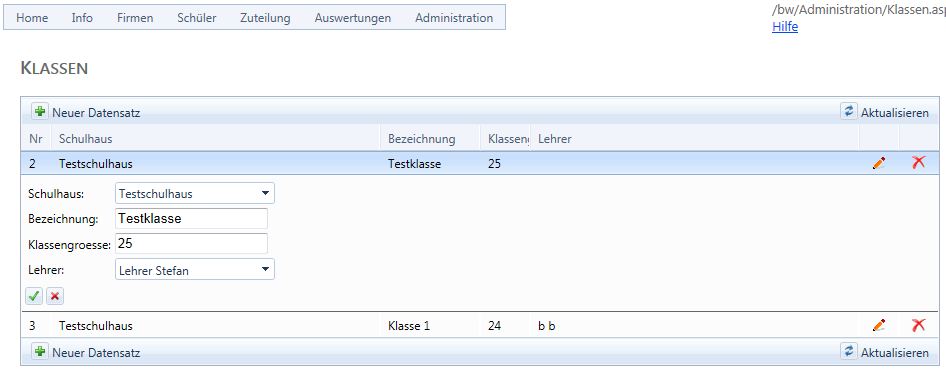
Task: Open the Lehrer dropdown showing Lehrer Stefan
Action: point(194,270)
